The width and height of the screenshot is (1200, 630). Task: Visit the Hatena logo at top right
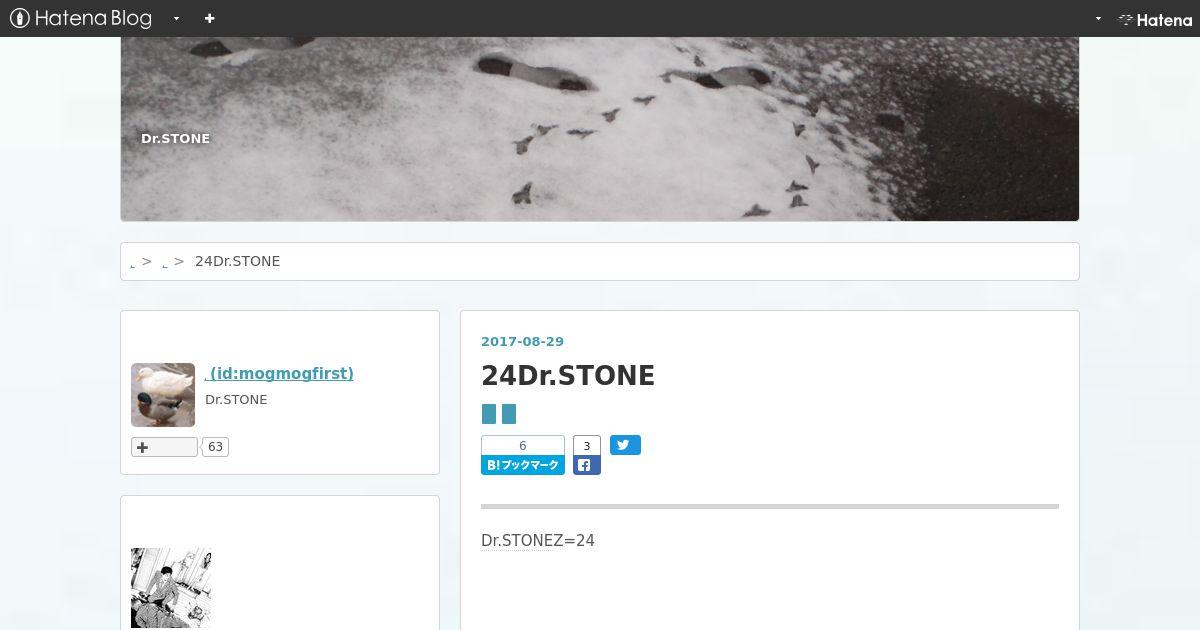[x=1155, y=19]
